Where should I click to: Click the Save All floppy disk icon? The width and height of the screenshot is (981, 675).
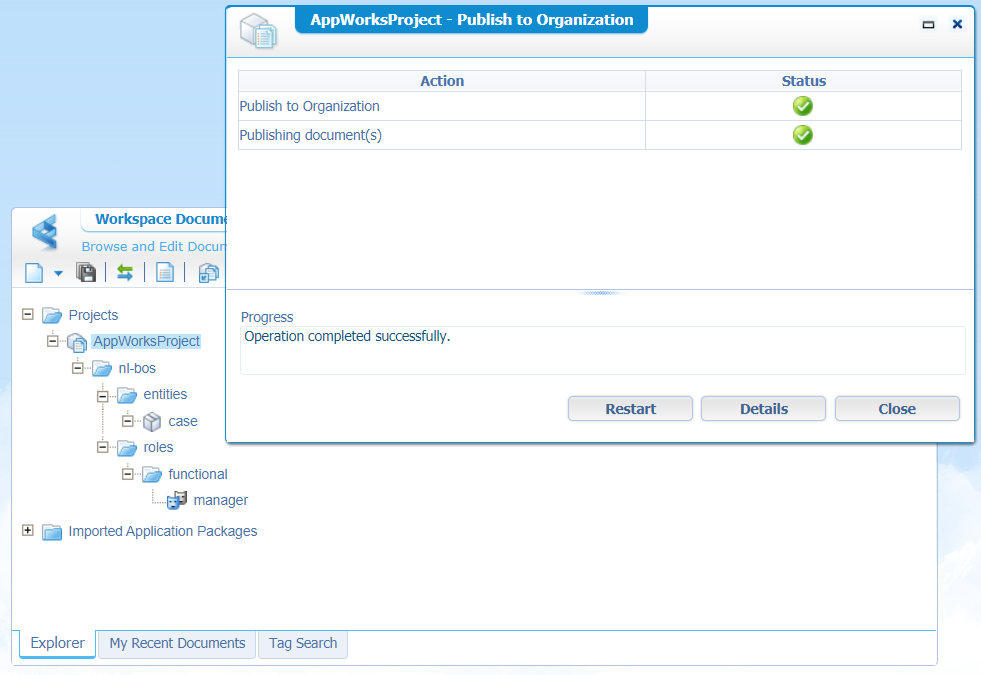click(86, 272)
